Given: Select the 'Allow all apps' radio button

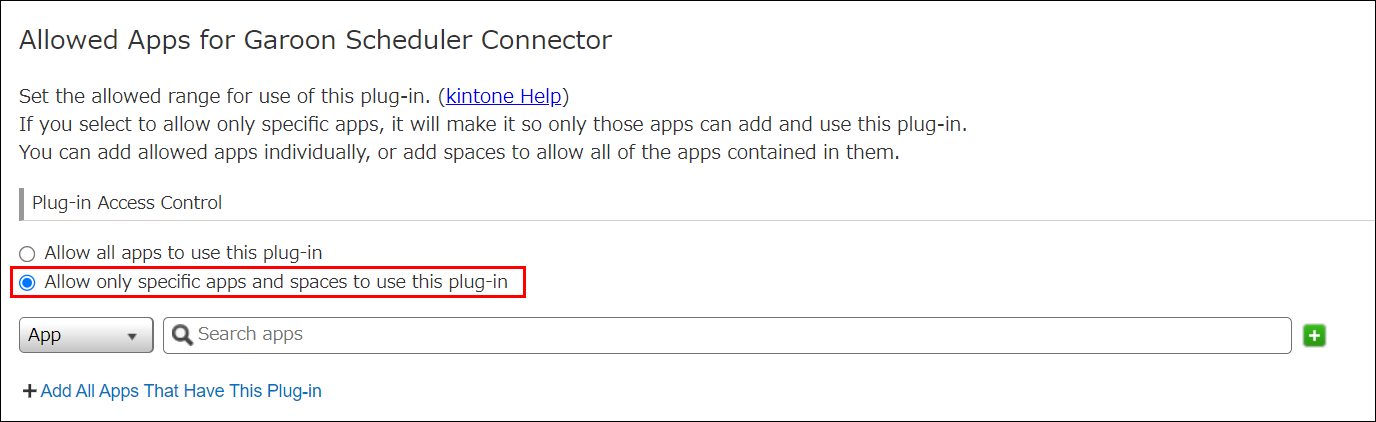Looking at the screenshot, I should click(28, 254).
